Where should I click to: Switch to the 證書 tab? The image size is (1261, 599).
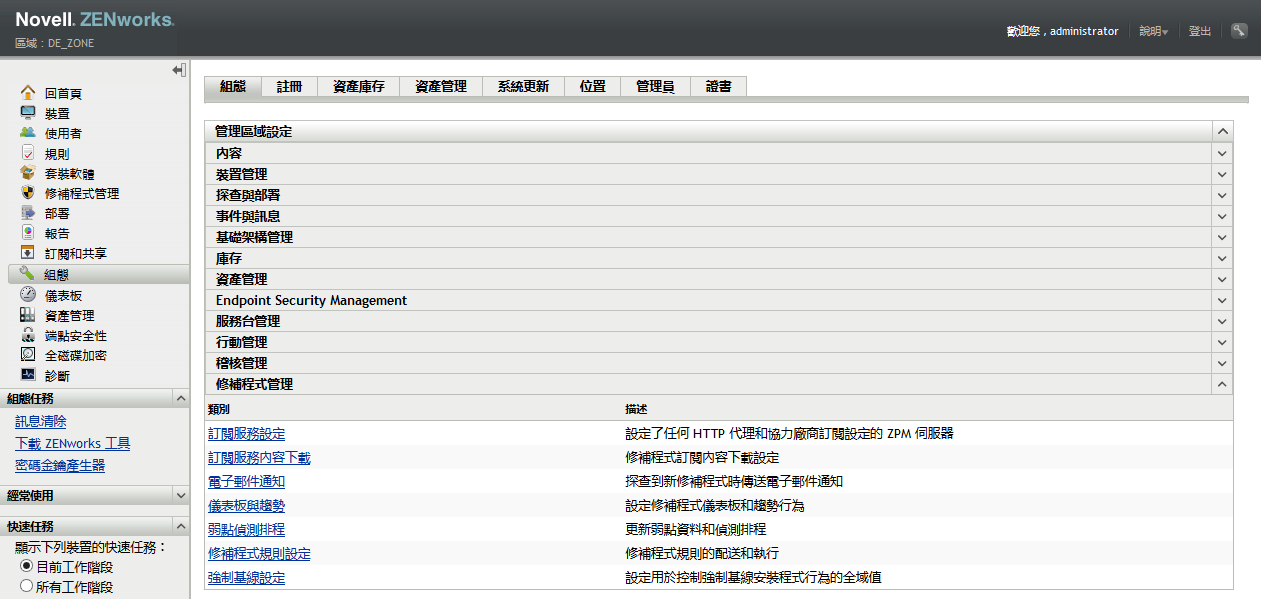pos(718,86)
